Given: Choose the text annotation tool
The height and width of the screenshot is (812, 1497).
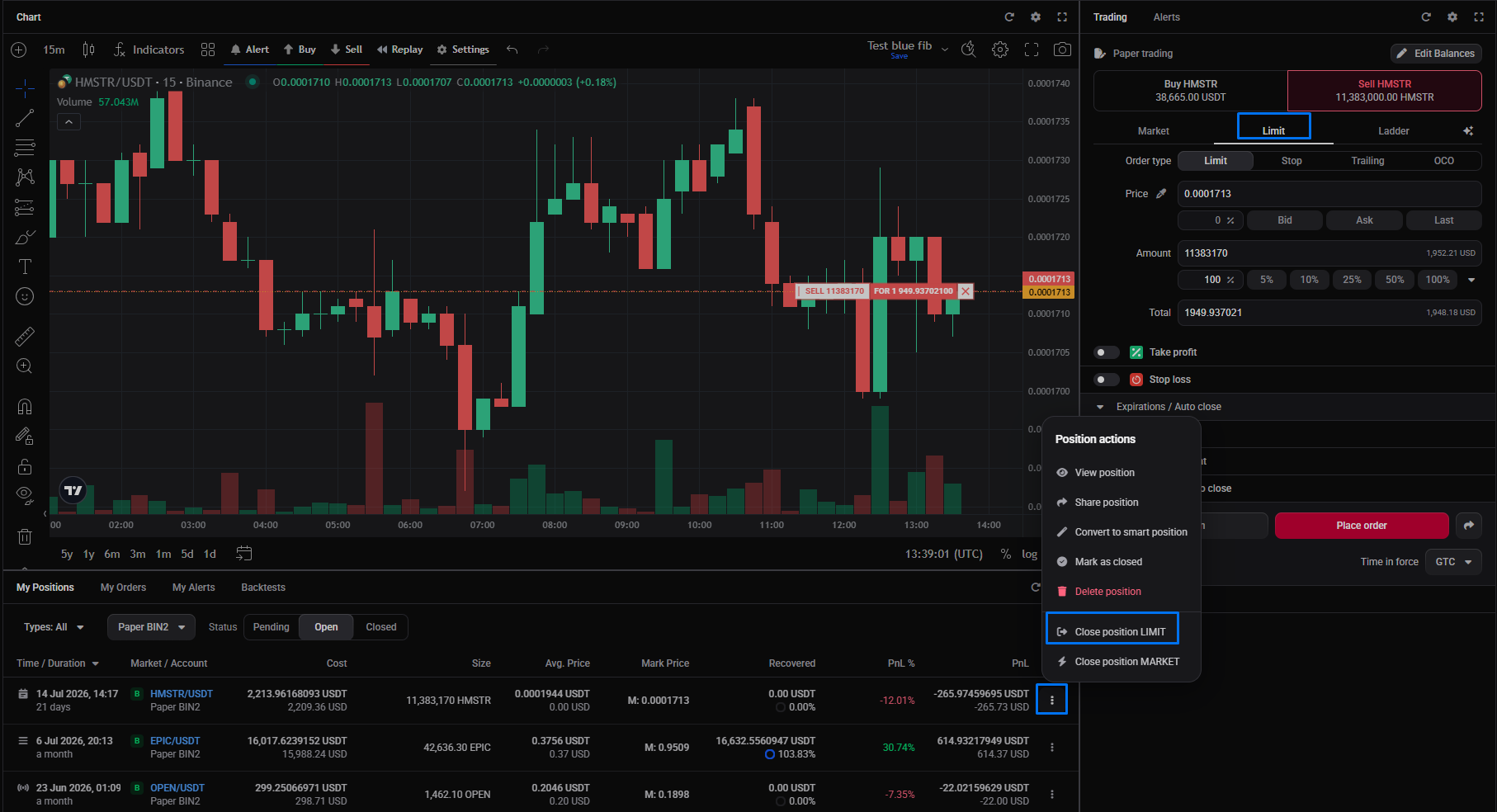Looking at the screenshot, I should (x=25, y=267).
